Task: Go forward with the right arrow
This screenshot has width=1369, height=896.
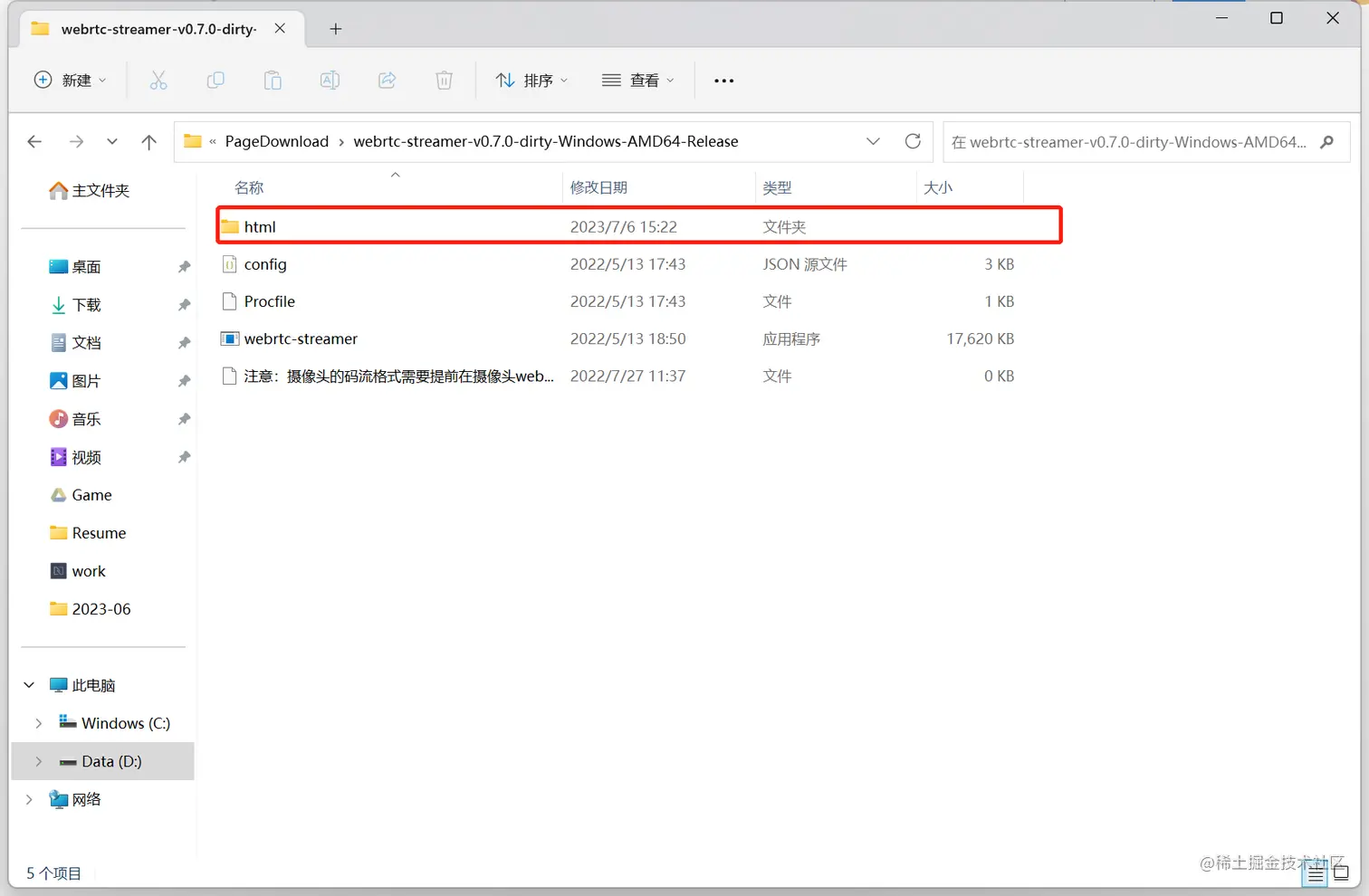Action: click(x=76, y=141)
